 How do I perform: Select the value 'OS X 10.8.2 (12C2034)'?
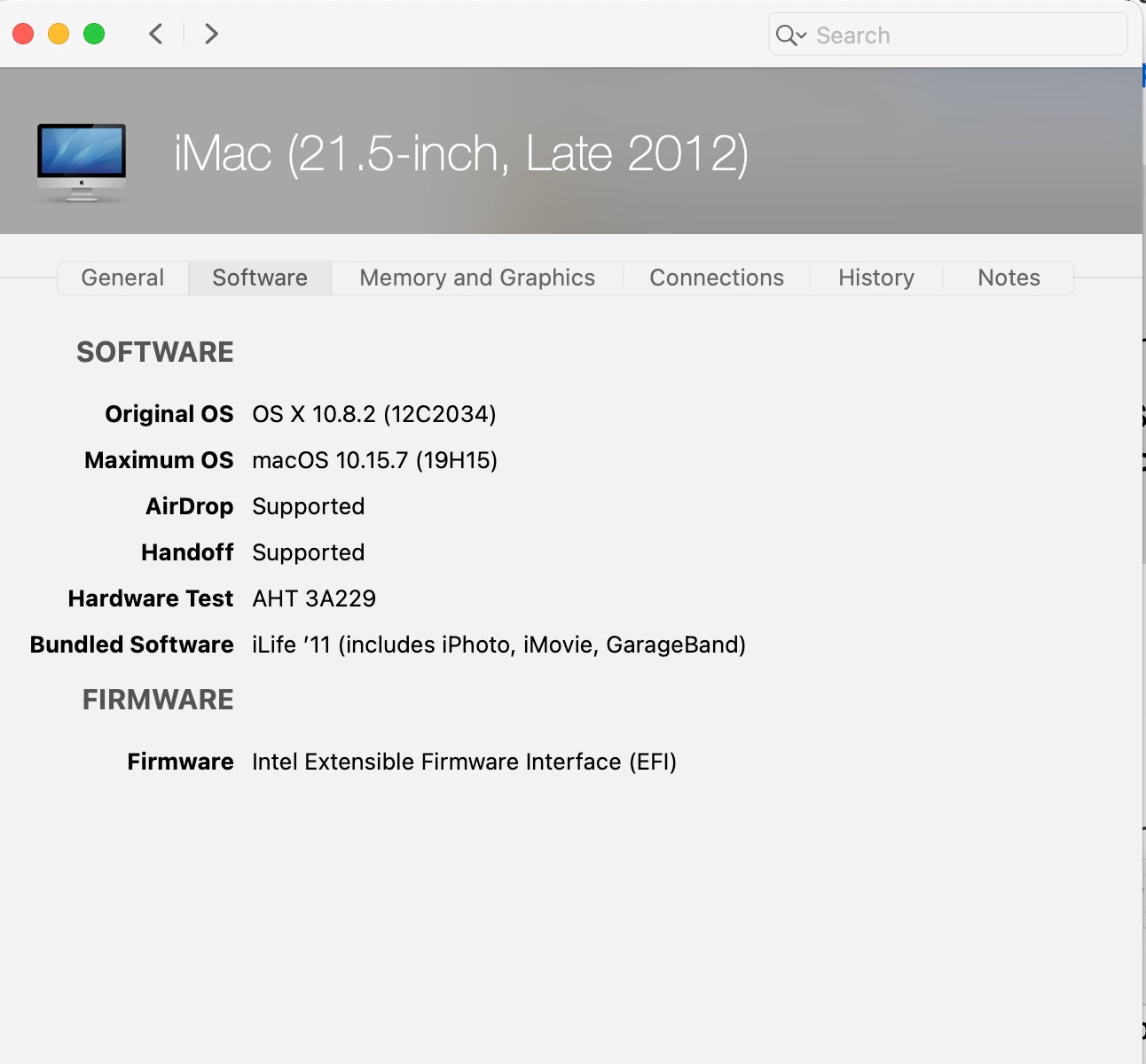(374, 414)
